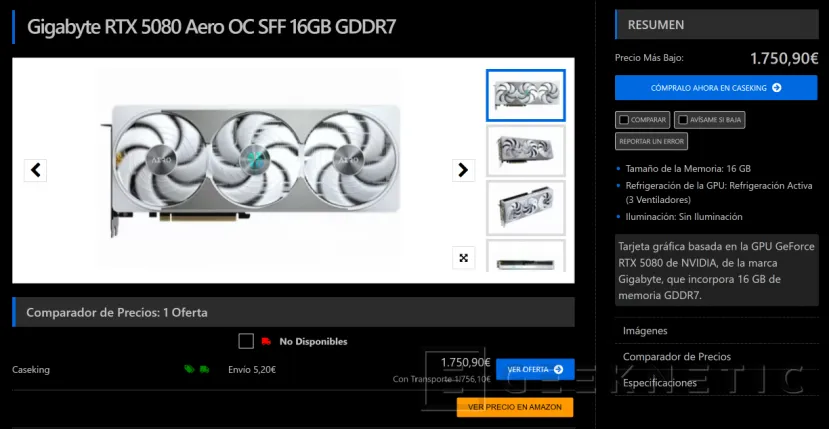Jump to Comparador de Precios sidebar link
Viewport: 829px width, 429px height.
[677, 357]
